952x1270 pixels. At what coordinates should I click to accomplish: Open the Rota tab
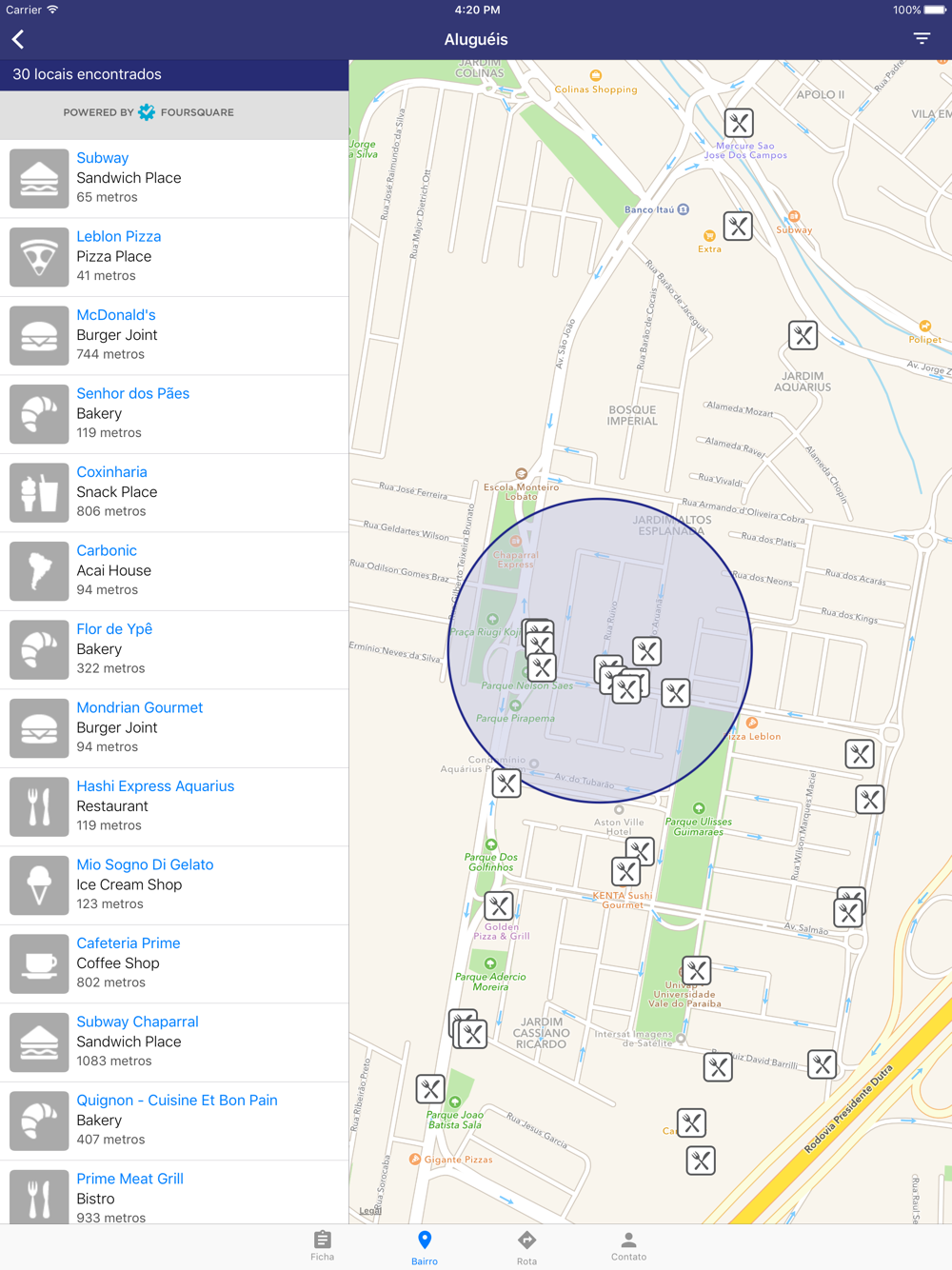pyautogui.click(x=526, y=1247)
